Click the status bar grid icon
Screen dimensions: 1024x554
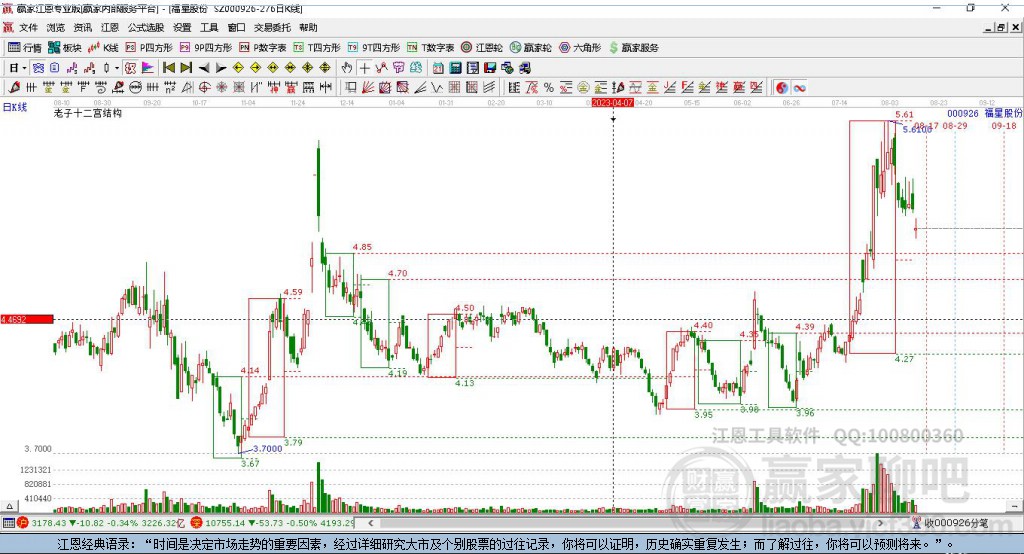(x=8, y=523)
